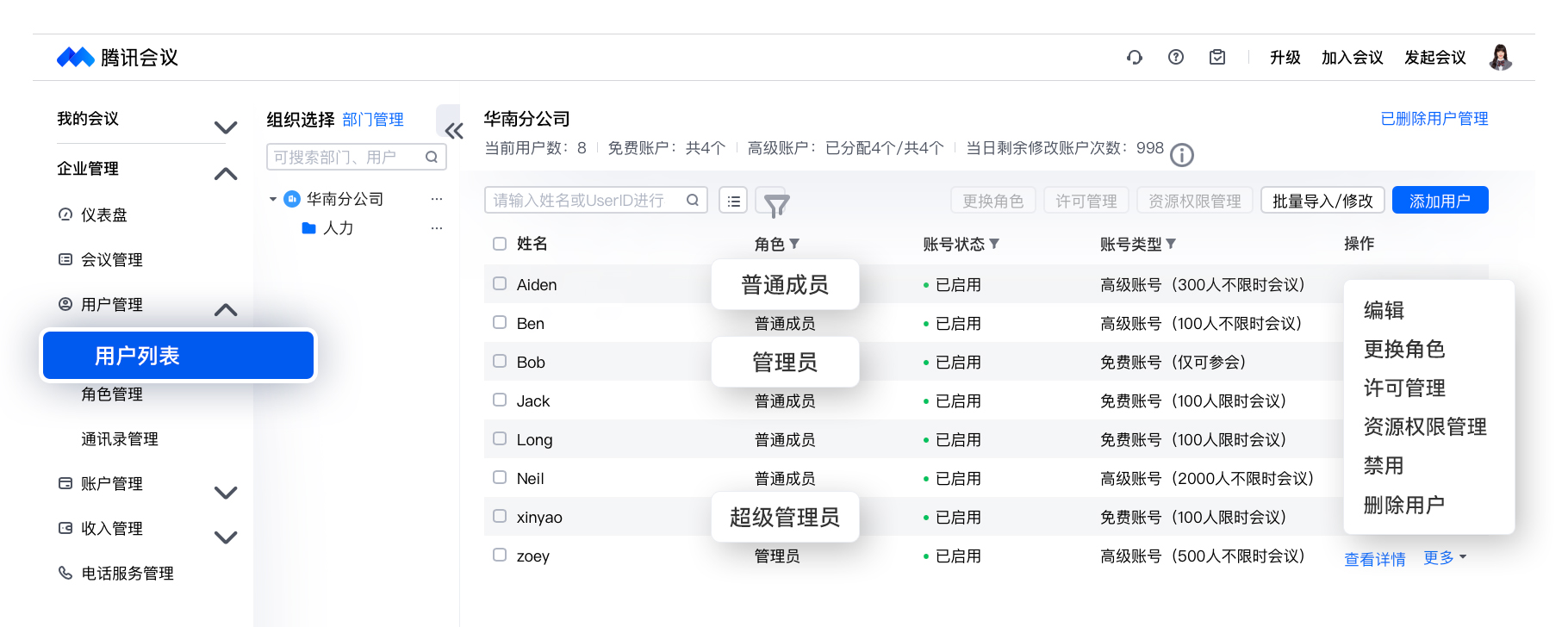The image size is (1568, 627).
Task: Click the search icon in department search box
Action: click(432, 157)
